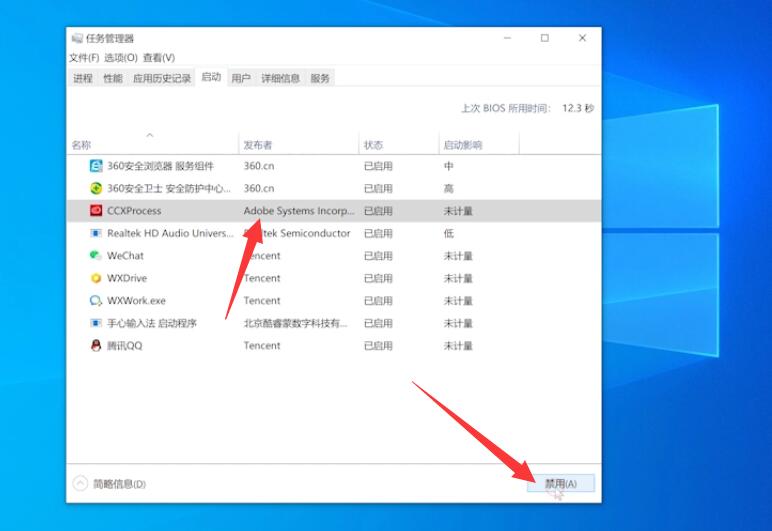Minimize the Task Manager window
772x531 pixels.
tap(508, 38)
